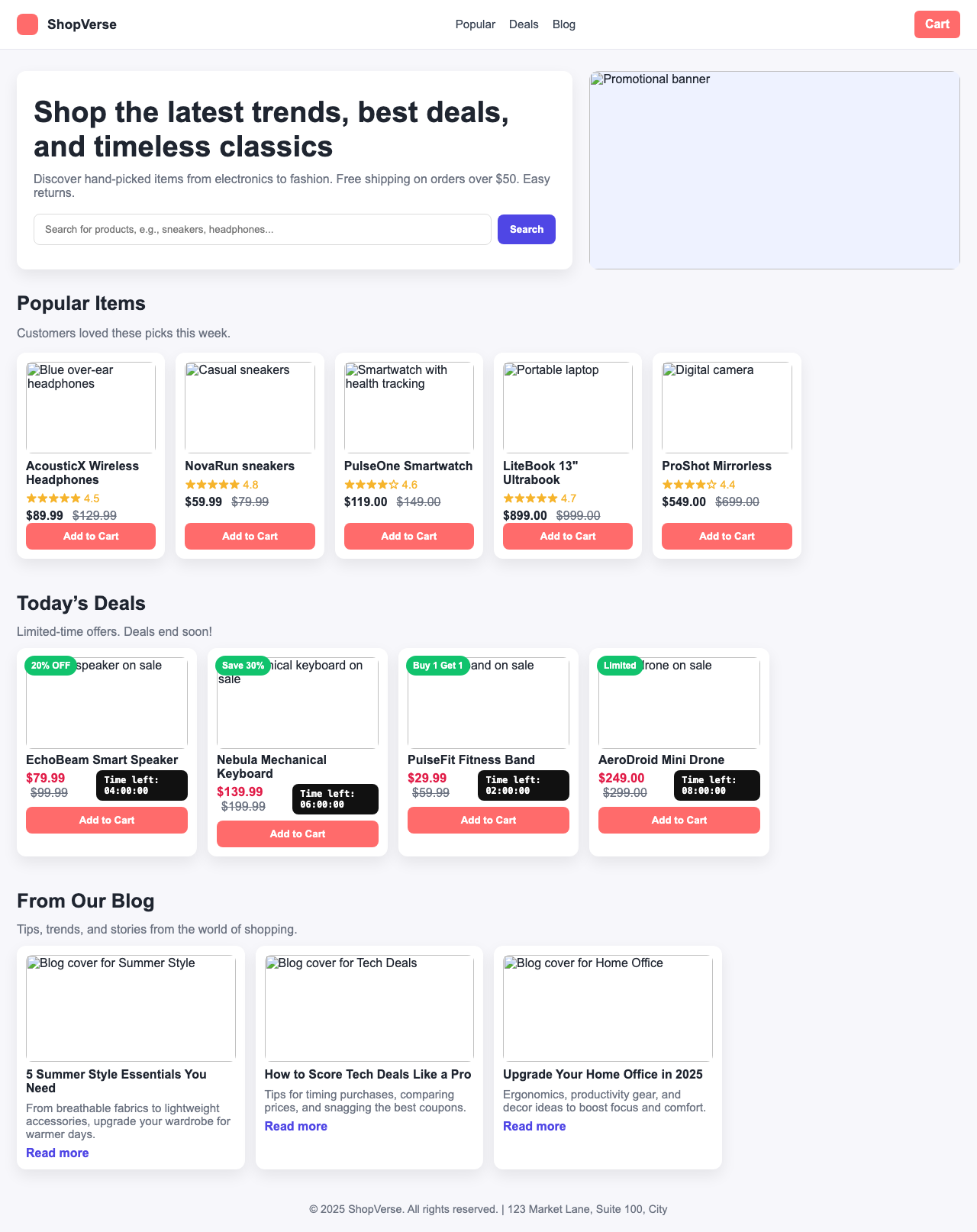Add AeroDroid Mini Drone to cart
The height and width of the screenshot is (1232, 977).
679,820
